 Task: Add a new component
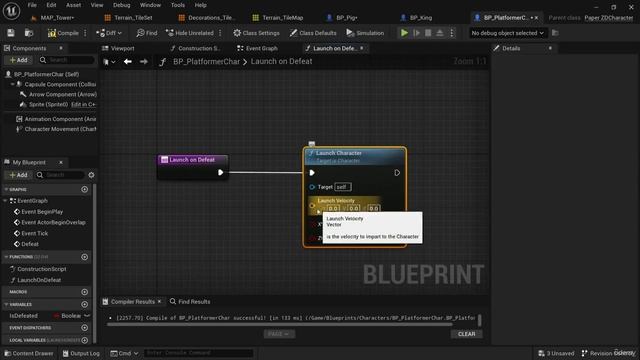(x=18, y=60)
